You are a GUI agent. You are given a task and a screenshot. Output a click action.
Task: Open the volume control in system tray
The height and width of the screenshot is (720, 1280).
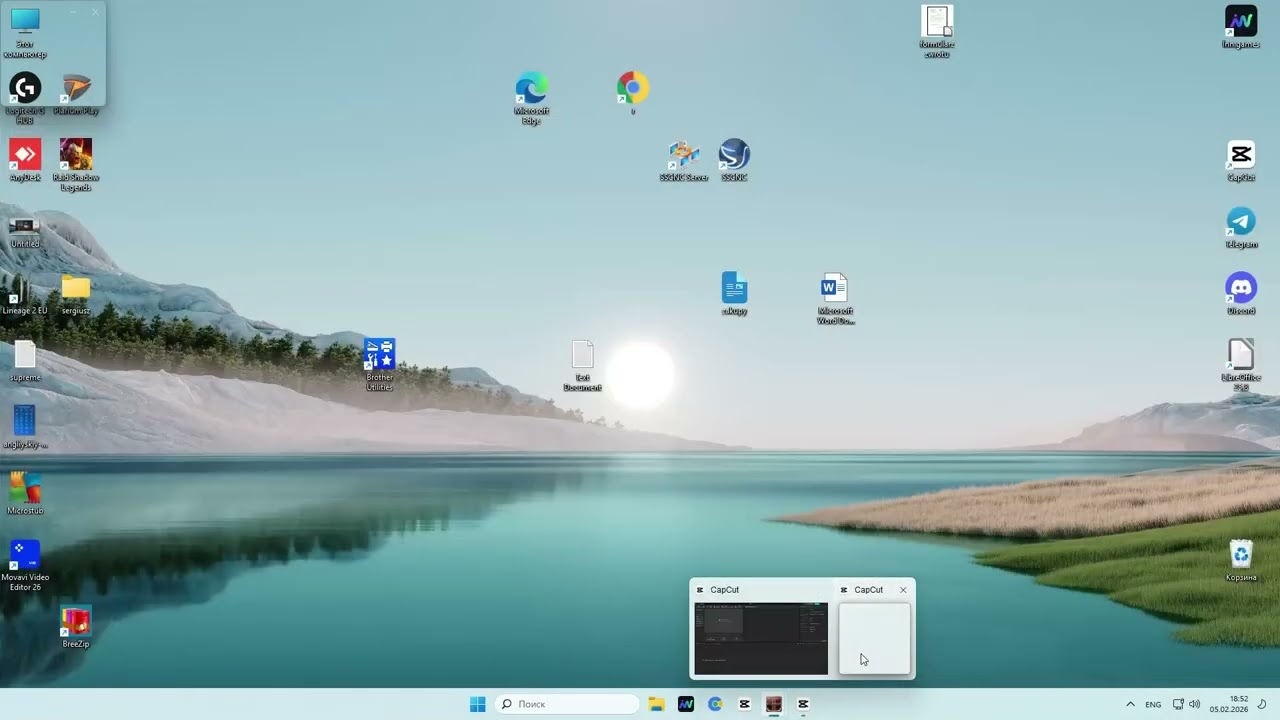(1194, 704)
